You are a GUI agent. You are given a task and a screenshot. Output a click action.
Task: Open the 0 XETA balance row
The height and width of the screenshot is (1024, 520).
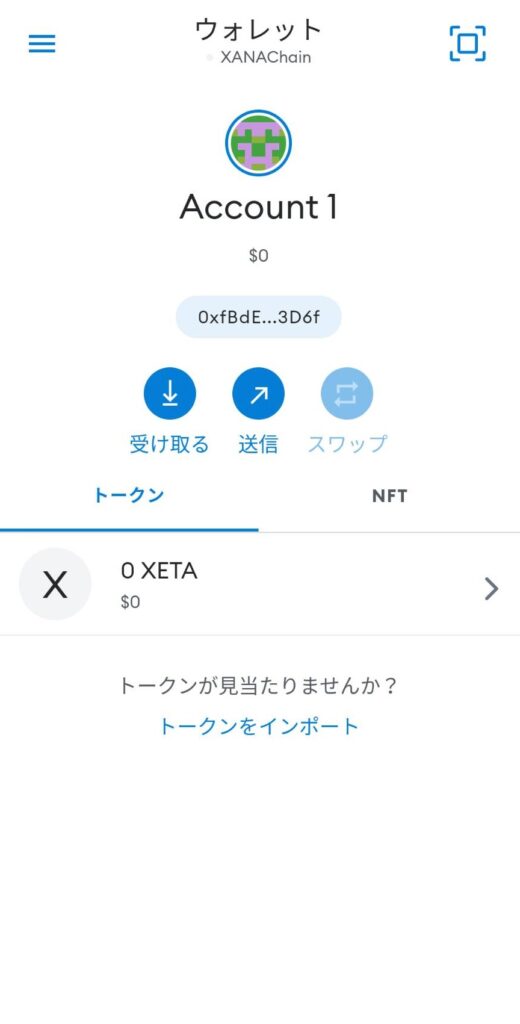pyautogui.click(x=260, y=584)
